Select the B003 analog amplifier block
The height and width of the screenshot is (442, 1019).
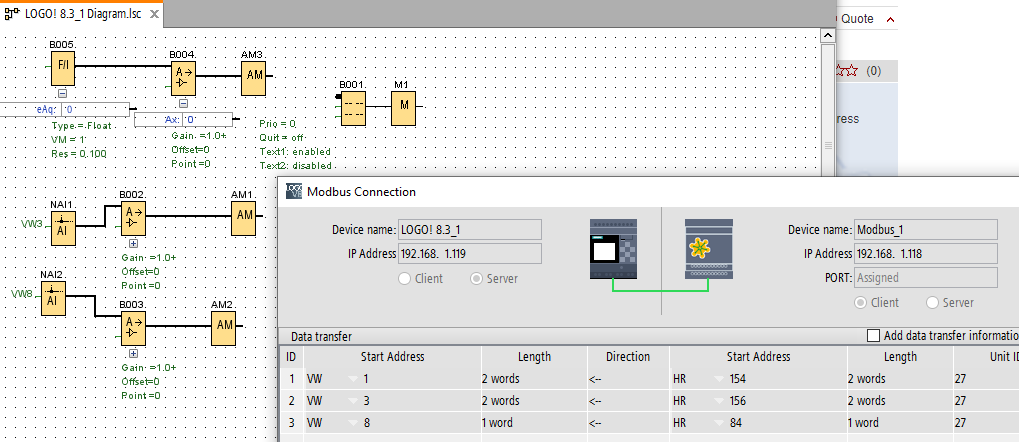(x=134, y=328)
